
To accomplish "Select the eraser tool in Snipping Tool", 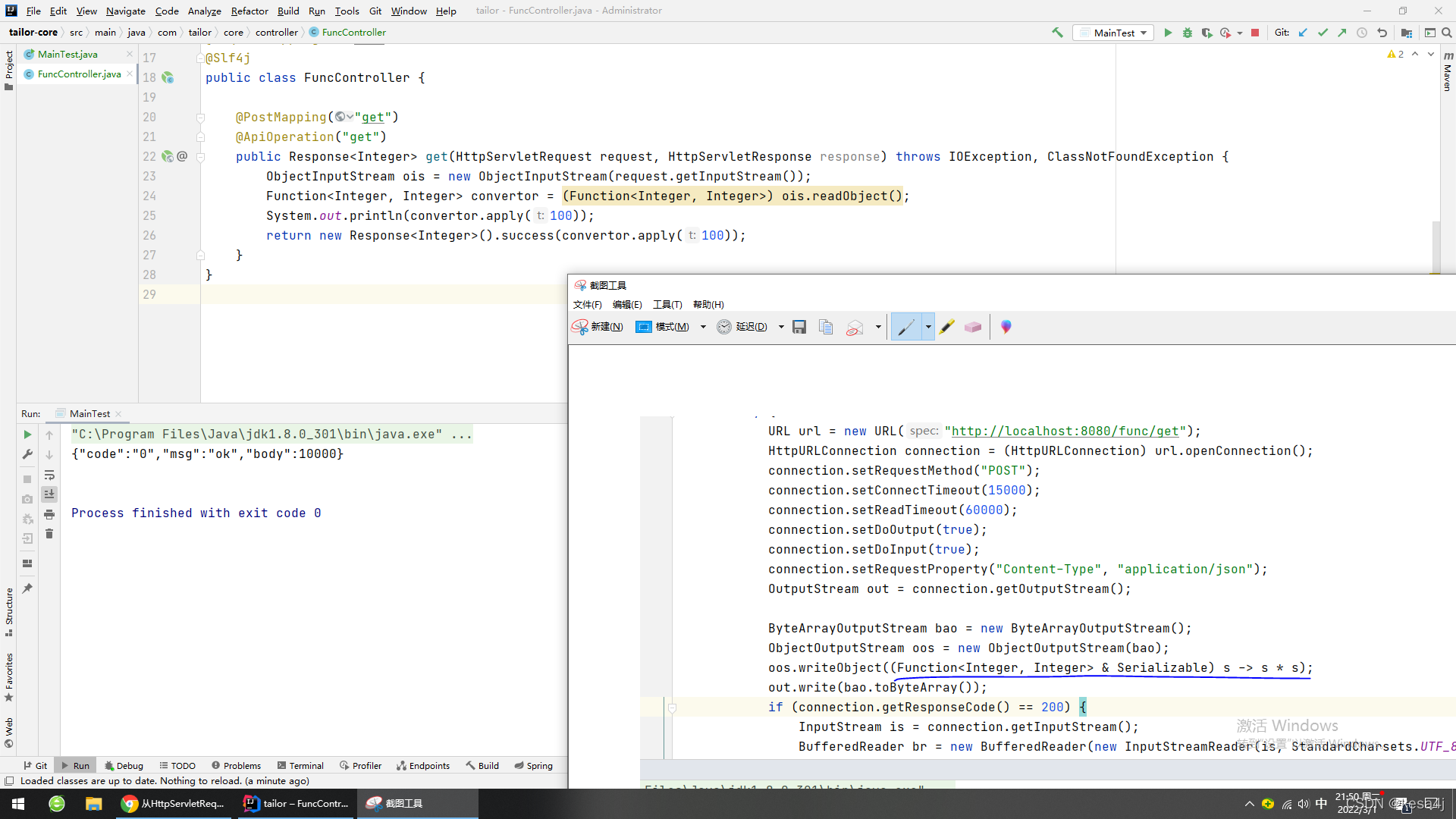I will pos(973,327).
